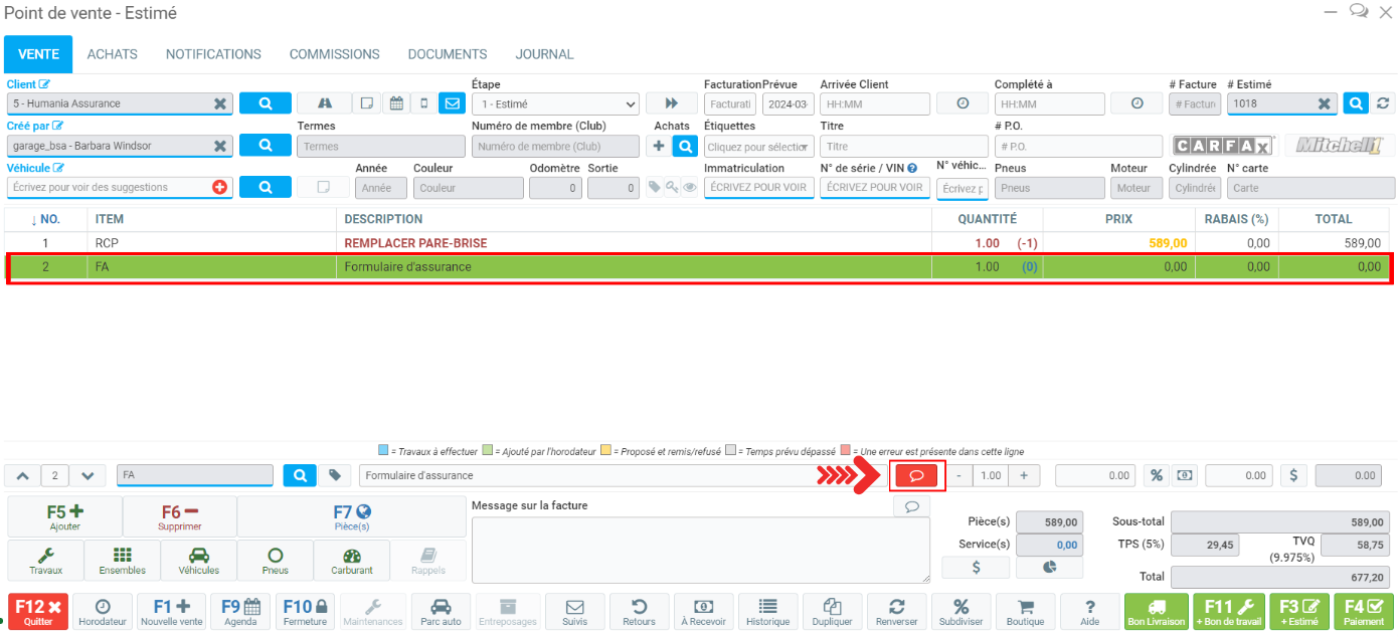
Task: Click the F12 Quitter button
Action: 39,611
